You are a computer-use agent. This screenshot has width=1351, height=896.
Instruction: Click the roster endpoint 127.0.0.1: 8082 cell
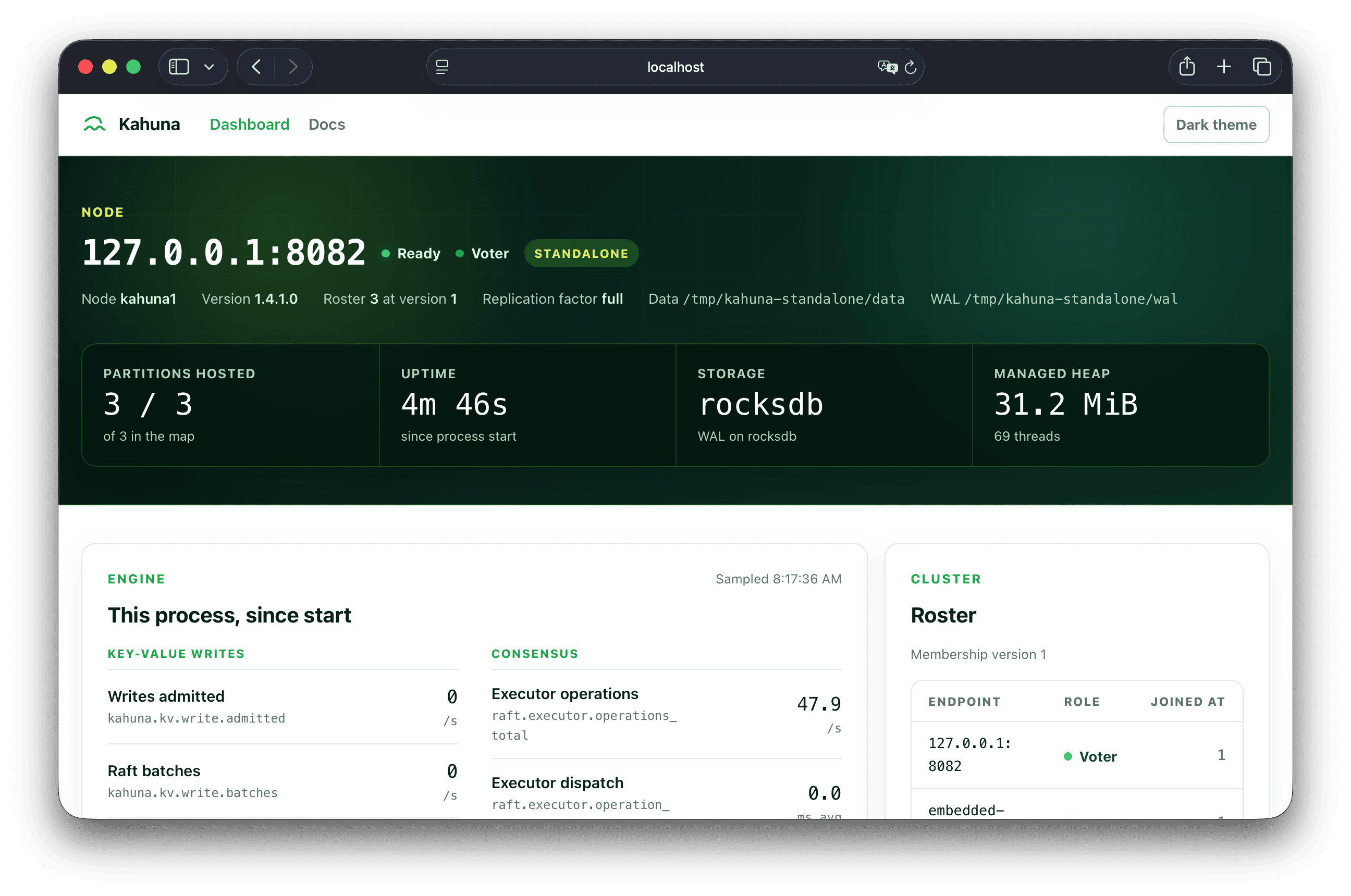coord(969,754)
